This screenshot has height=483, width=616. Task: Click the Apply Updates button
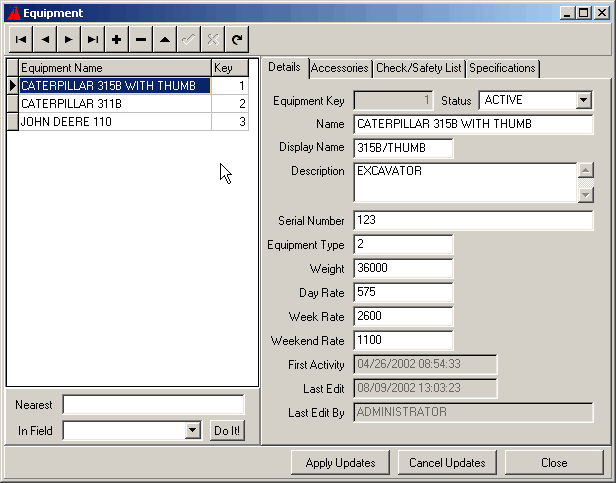[x=340, y=463]
